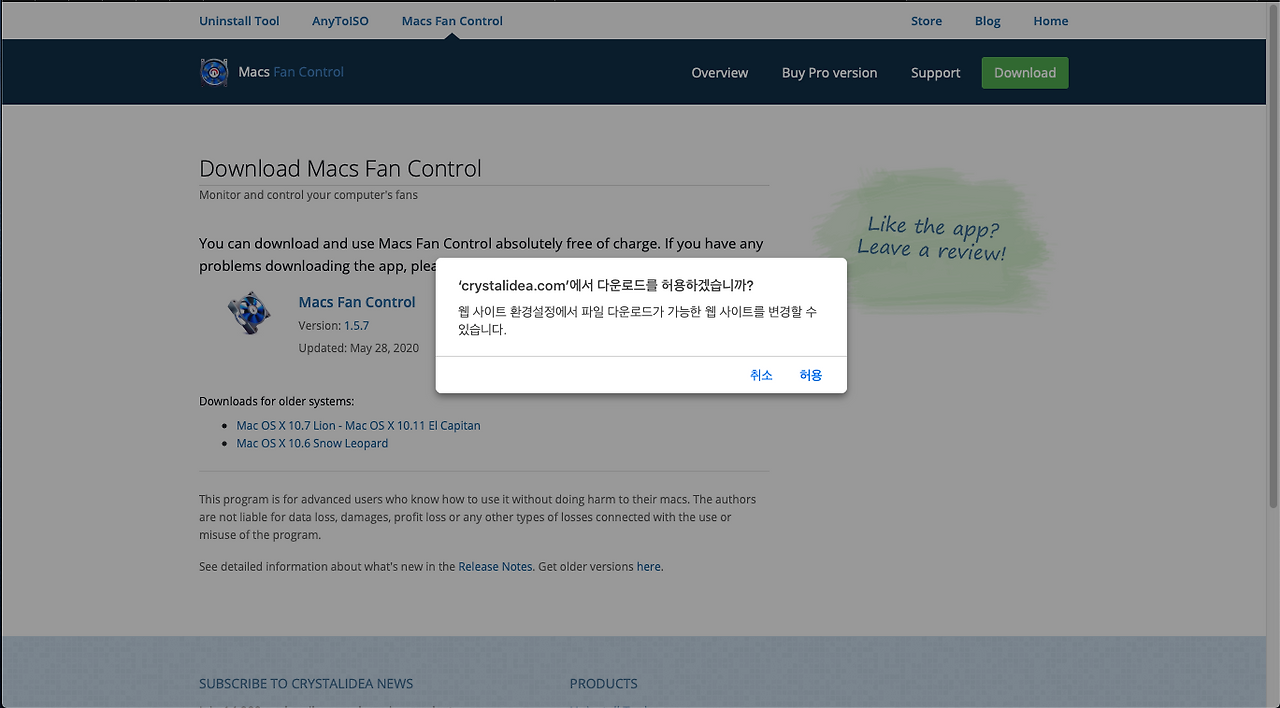The height and width of the screenshot is (708, 1280).
Task: Click 'Monitor and control your computer's fans' subtitle
Action: coord(308,195)
